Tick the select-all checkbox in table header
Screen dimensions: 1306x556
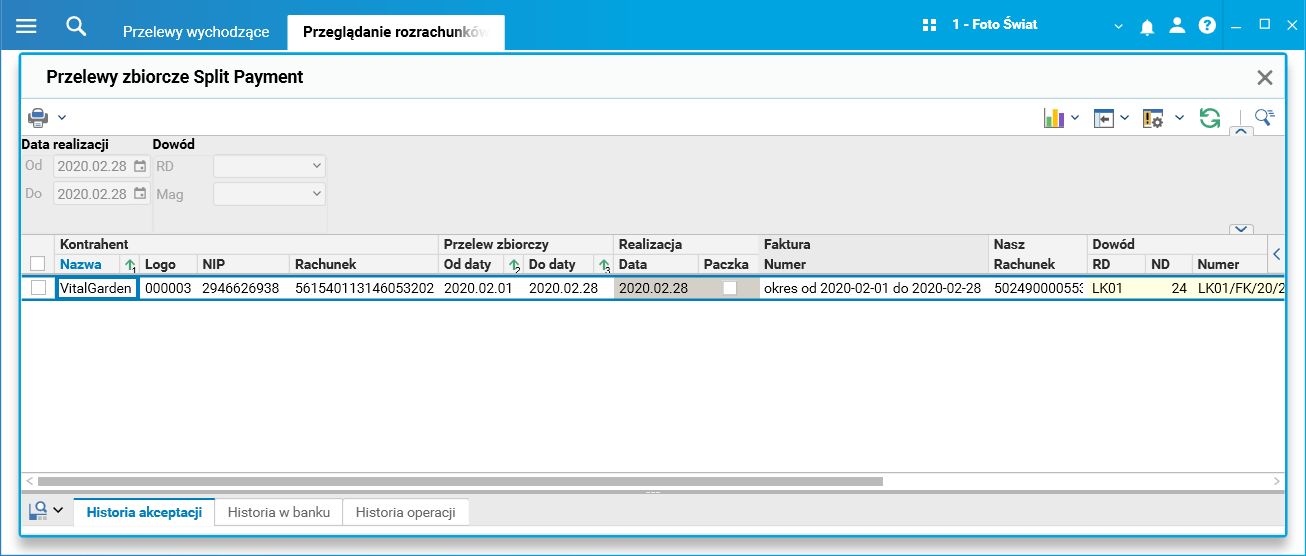(x=38, y=264)
